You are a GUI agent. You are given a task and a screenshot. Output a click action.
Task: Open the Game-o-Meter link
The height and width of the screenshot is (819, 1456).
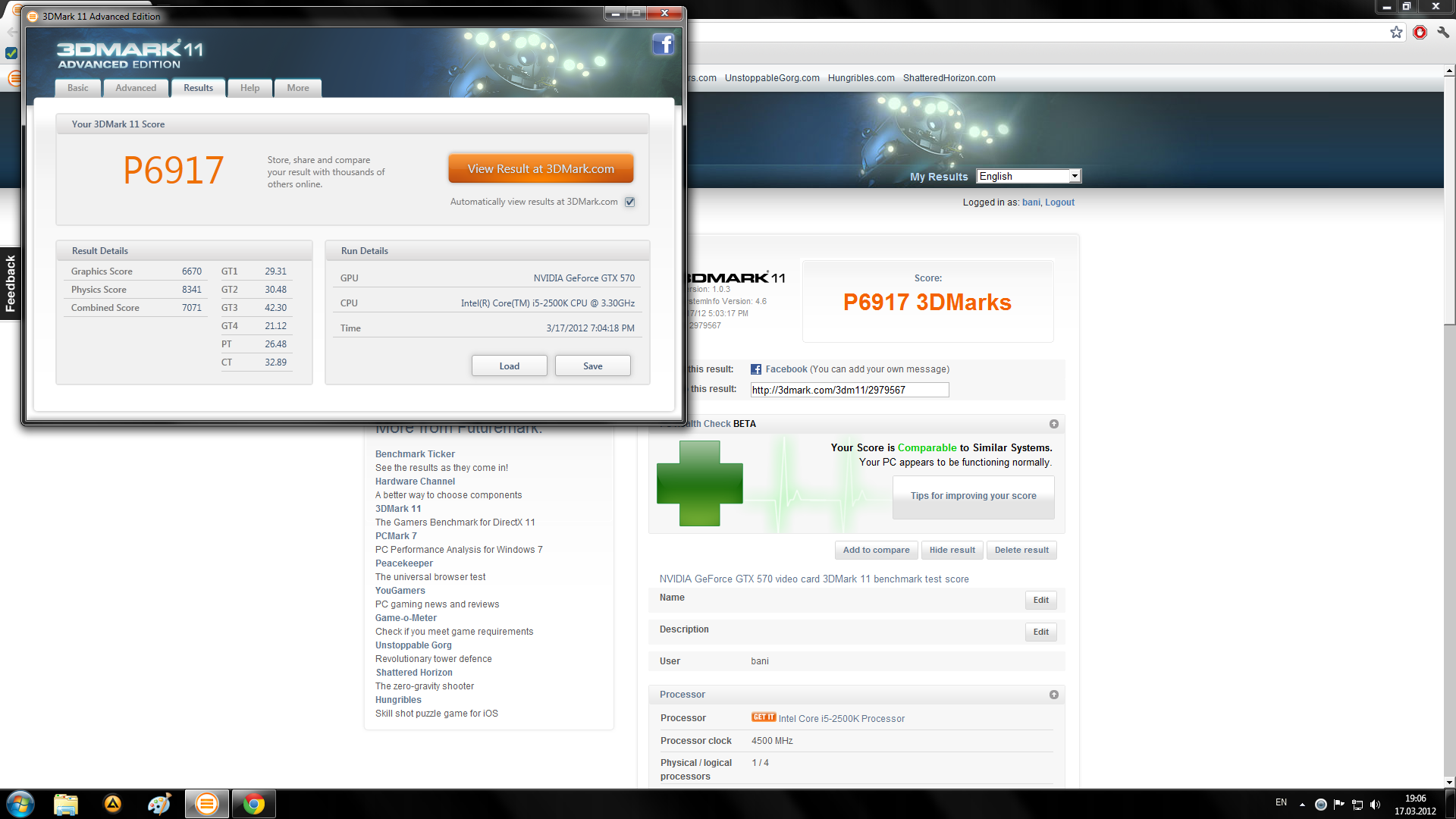[x=406, y=618]
